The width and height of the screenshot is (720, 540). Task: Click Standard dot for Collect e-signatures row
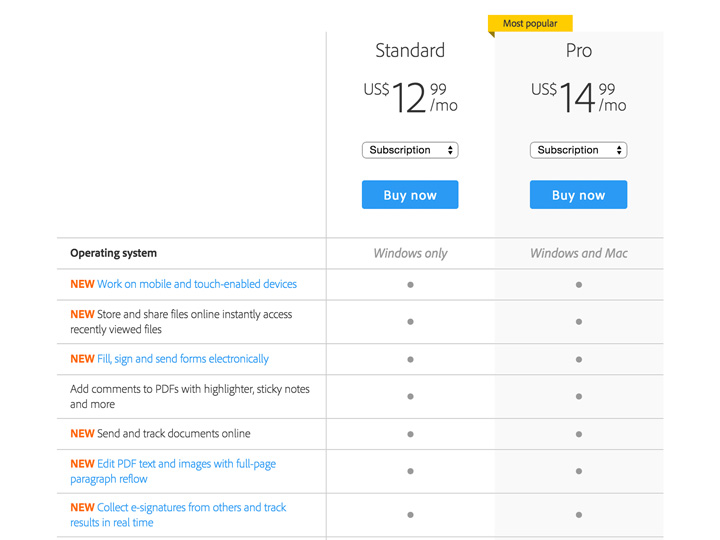tap(411, 515)
